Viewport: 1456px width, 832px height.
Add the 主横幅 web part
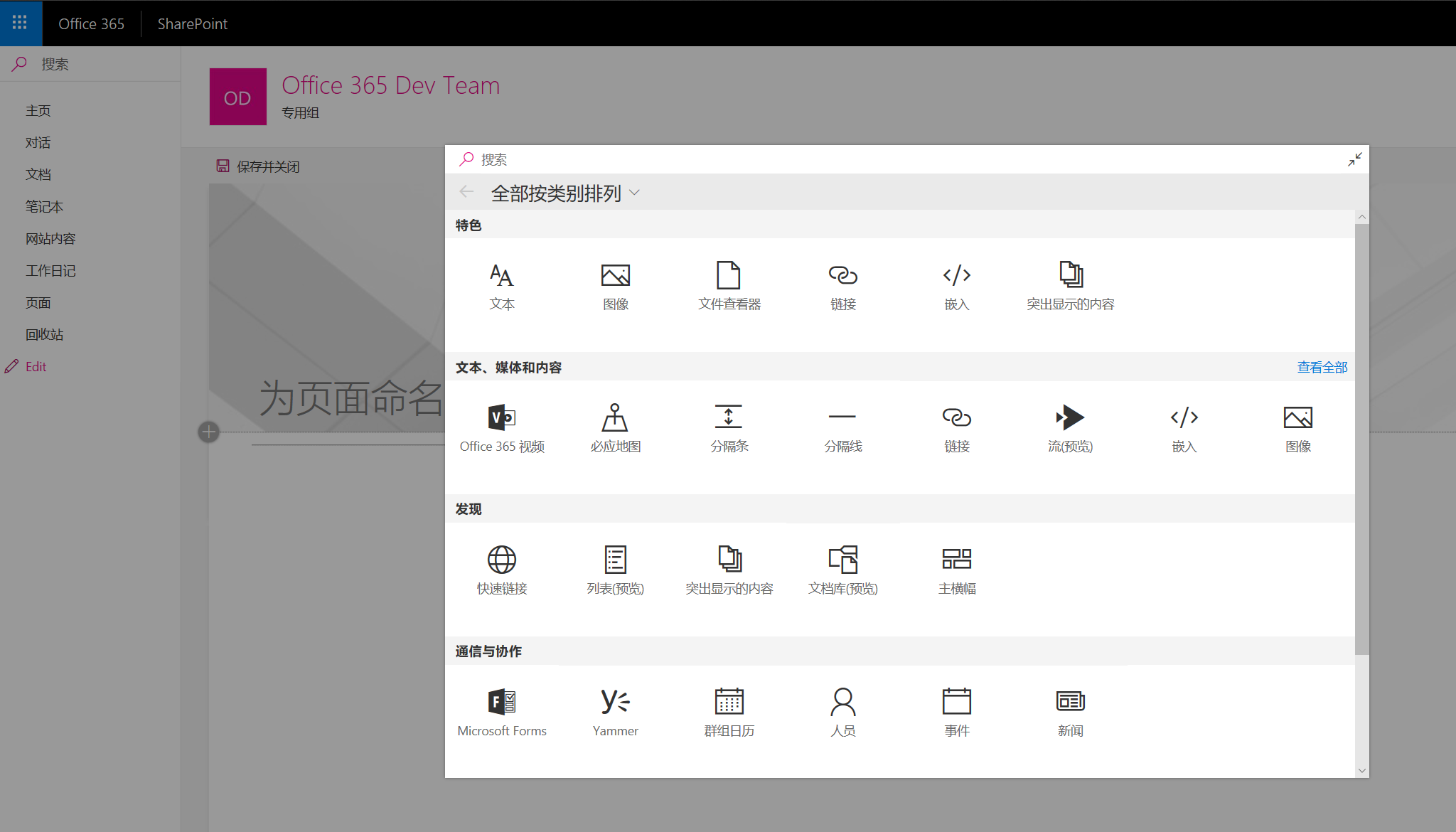click(x=956, y=569)
